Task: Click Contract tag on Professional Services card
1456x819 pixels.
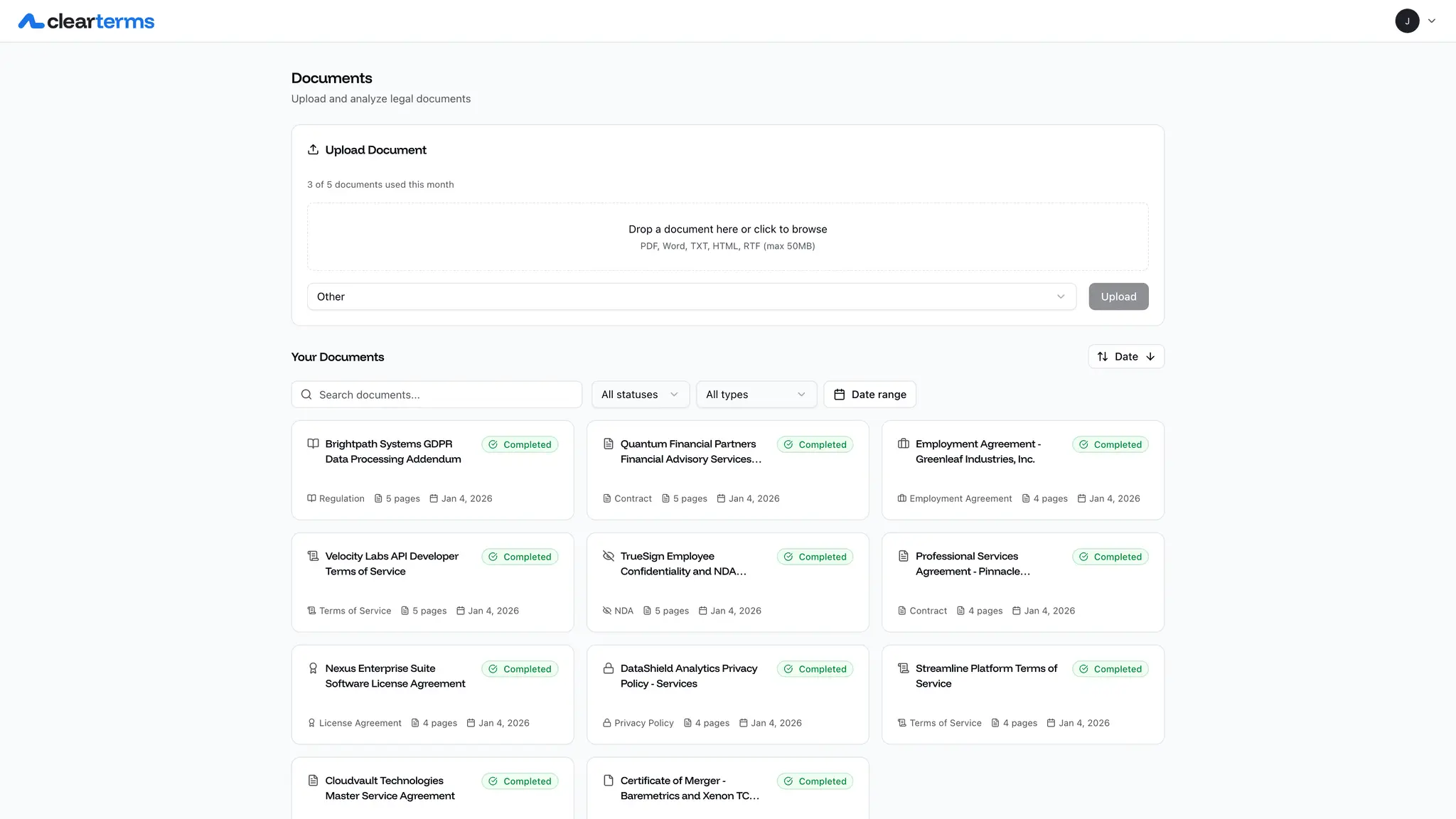Action: coord(922,611)
